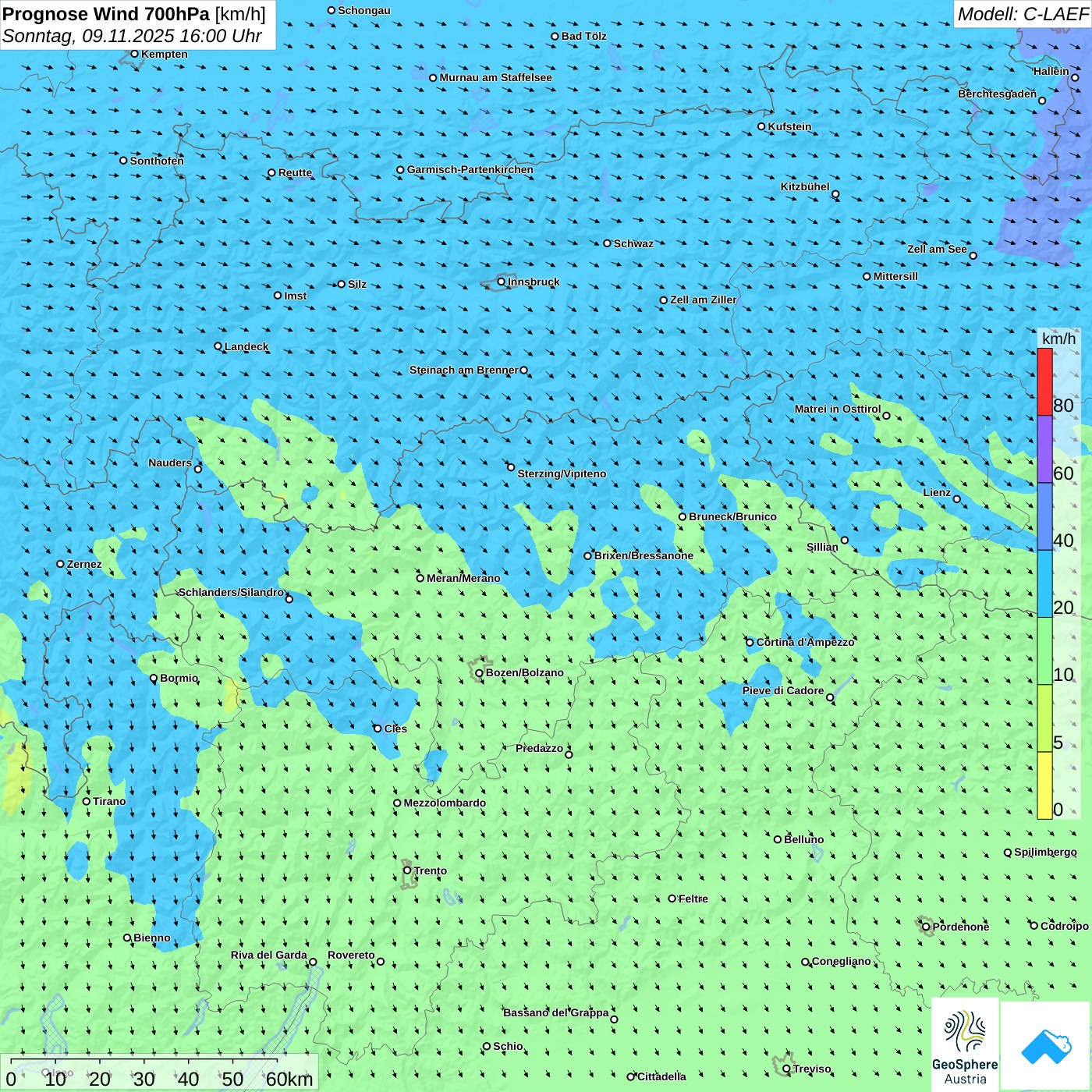Click the Meran/Merano marker
Image resolution: width=1092 pixels, height=1092 pixels.
pyautogui.click(x=420, y=578)
